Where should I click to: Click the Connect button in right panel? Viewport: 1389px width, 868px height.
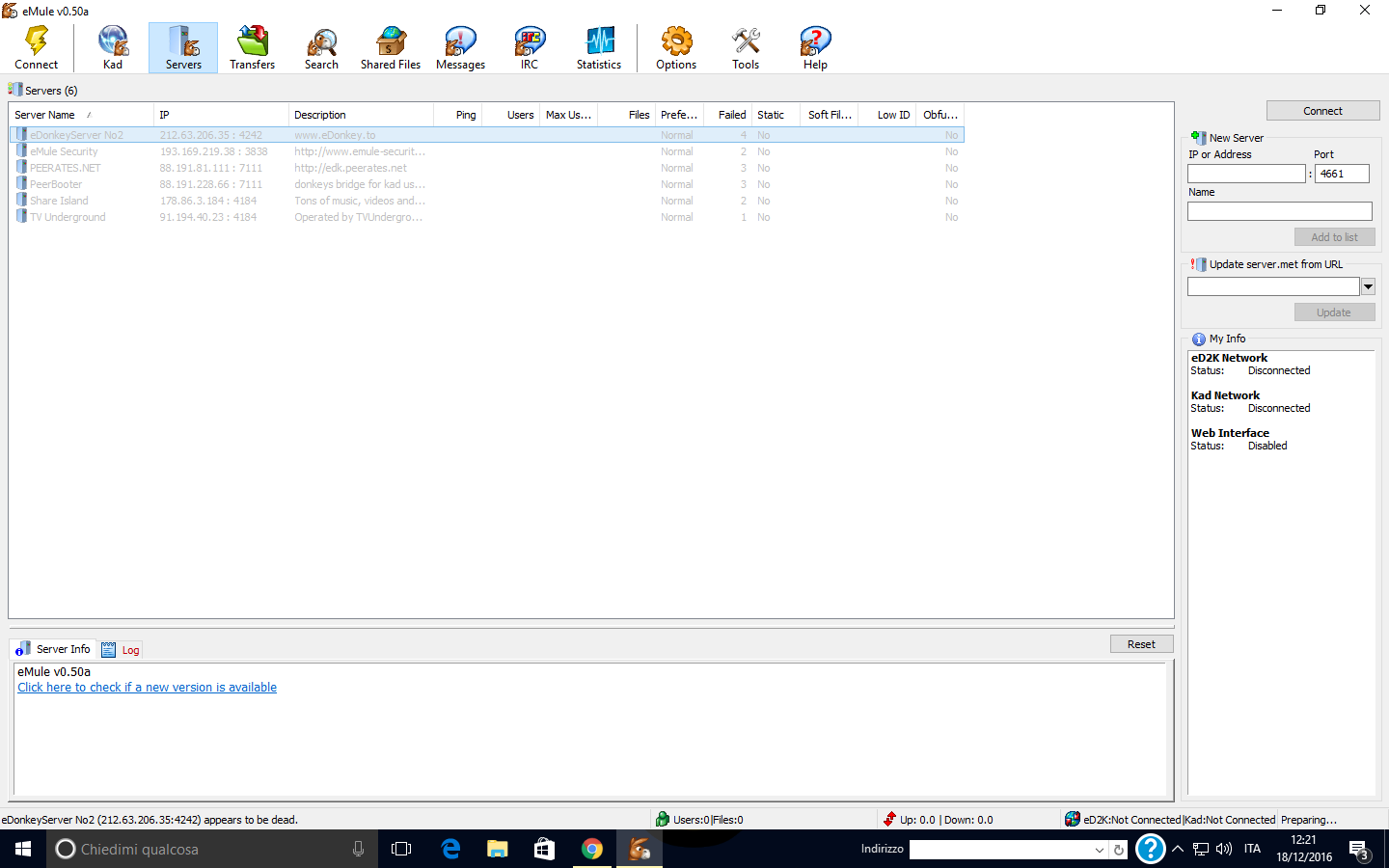click(1322, 111)
